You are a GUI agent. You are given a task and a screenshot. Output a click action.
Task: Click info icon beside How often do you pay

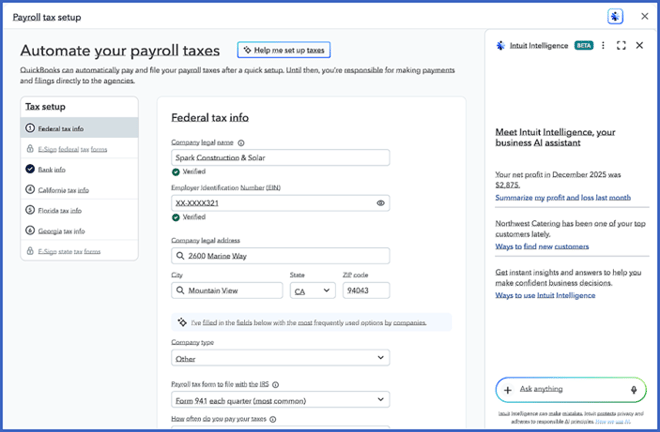[273, 419]
